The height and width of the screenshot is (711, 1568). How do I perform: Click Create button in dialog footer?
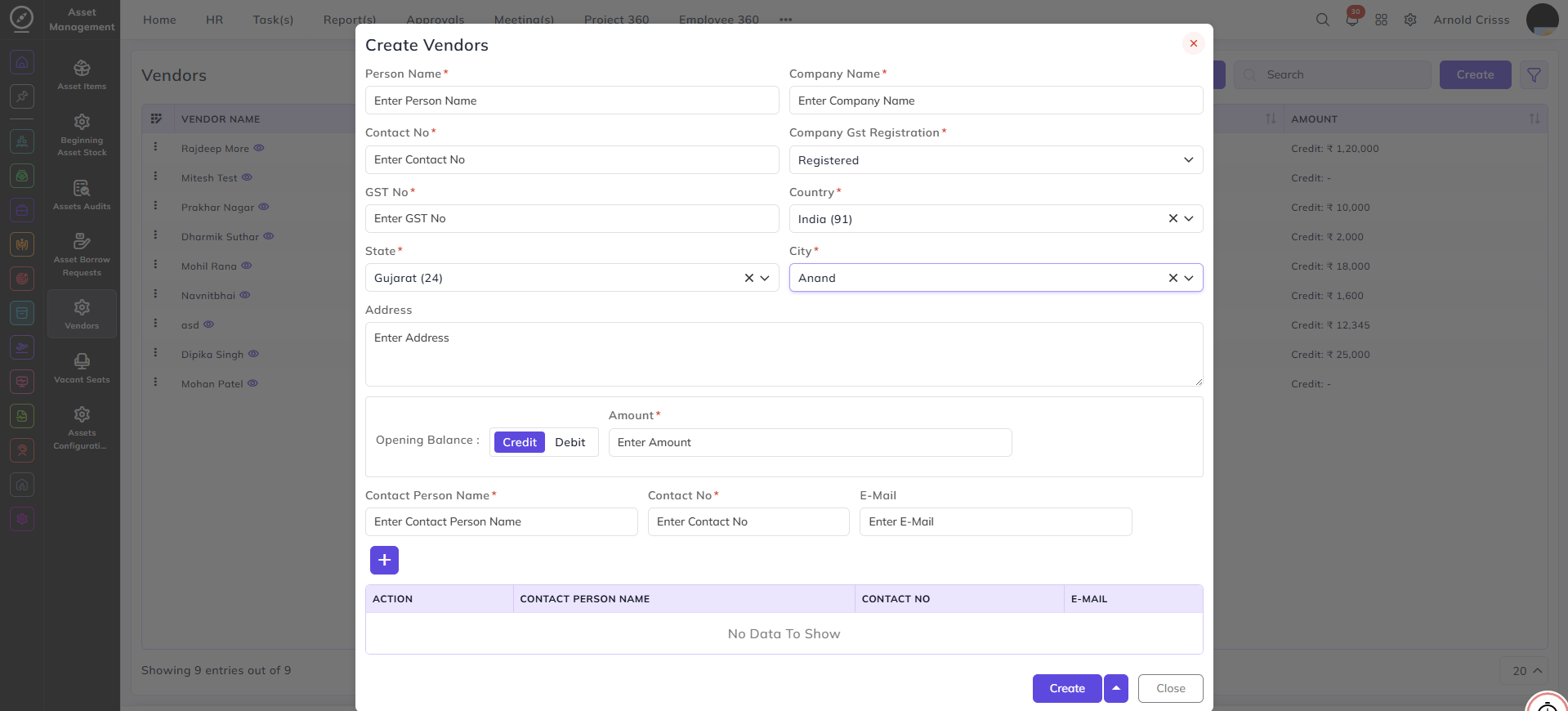pyautogui.click(x=1067, y=688)
